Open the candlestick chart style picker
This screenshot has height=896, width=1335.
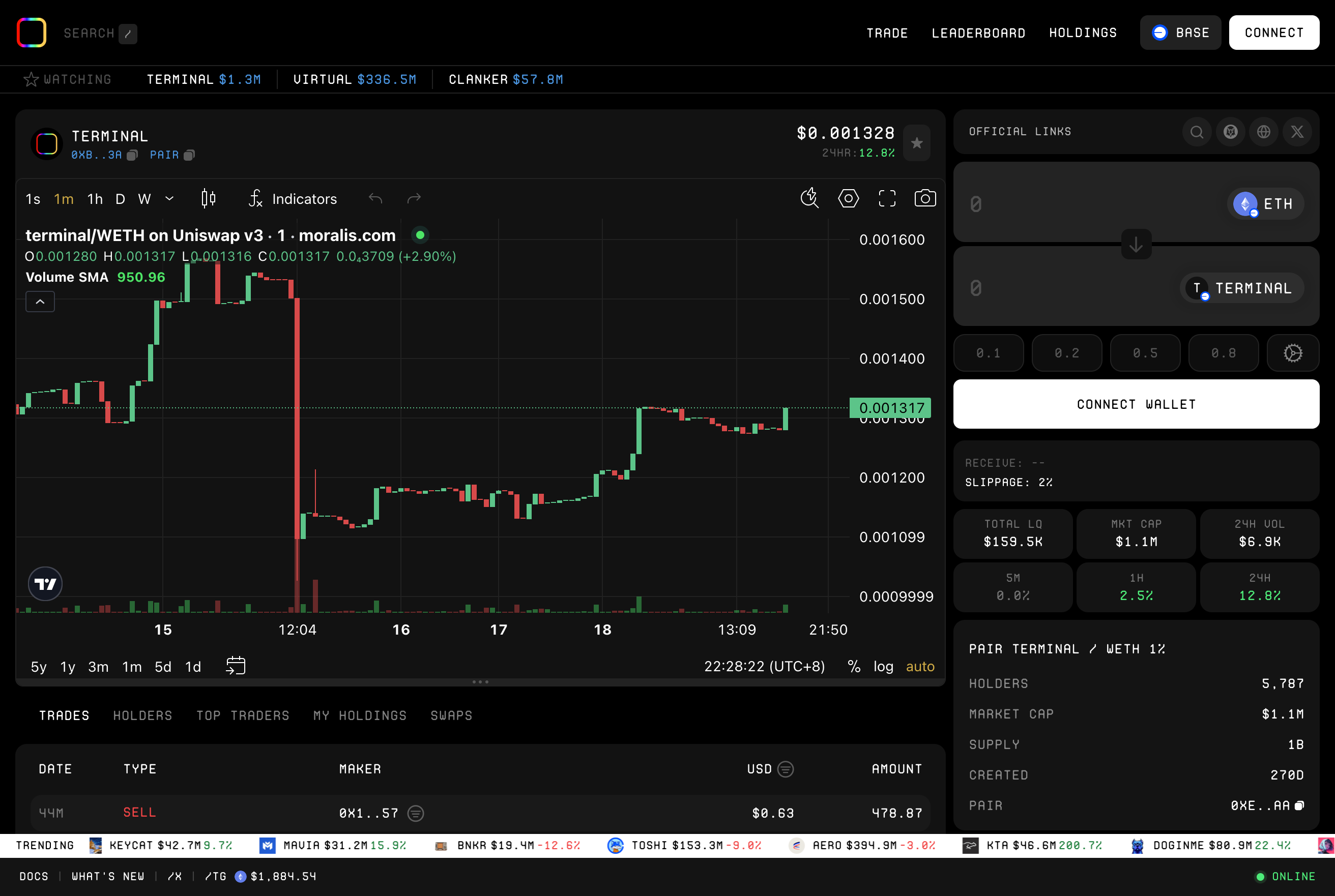click(x=209, y=198)
